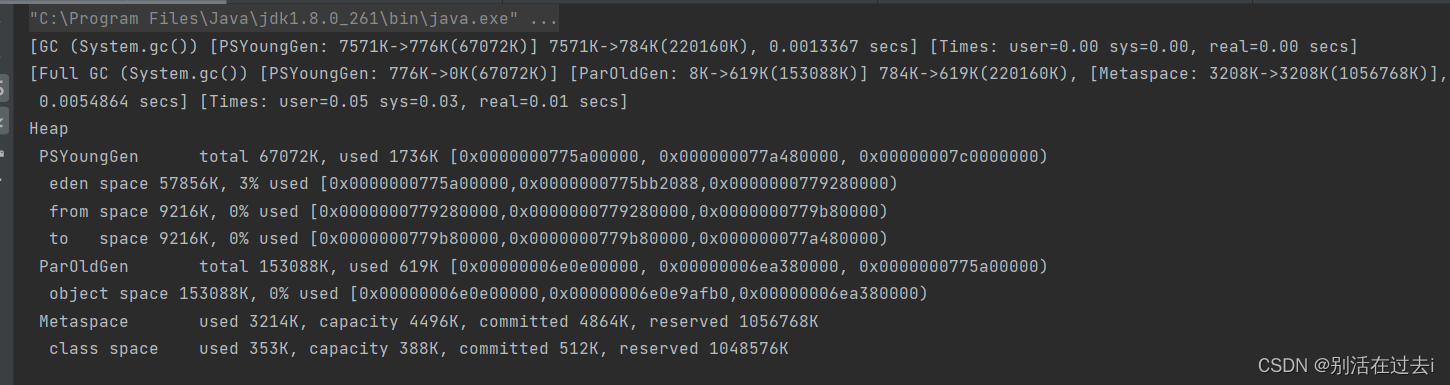The image size is (1450, 385).
Task: Click the java.exe command path line
Action: click(x=294, y=19)
